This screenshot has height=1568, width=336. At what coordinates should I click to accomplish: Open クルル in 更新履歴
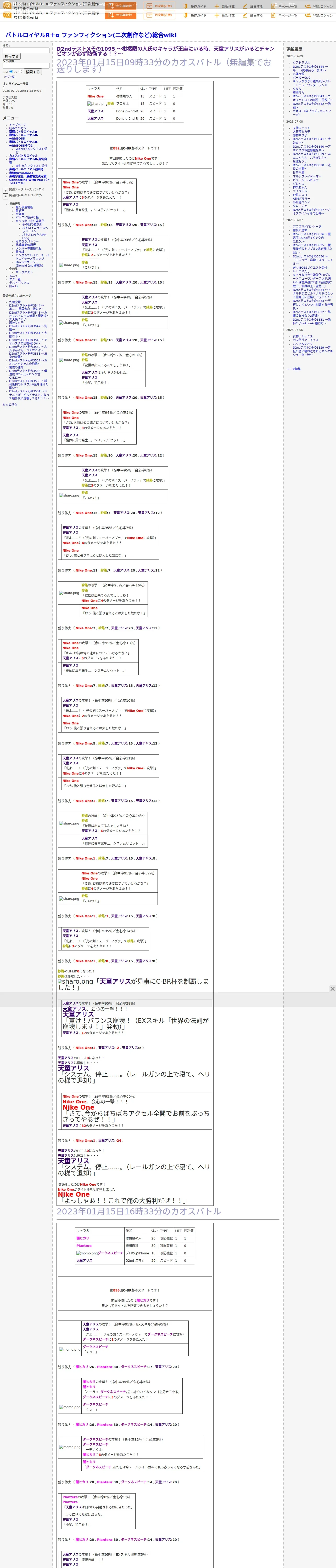[297, 89]
